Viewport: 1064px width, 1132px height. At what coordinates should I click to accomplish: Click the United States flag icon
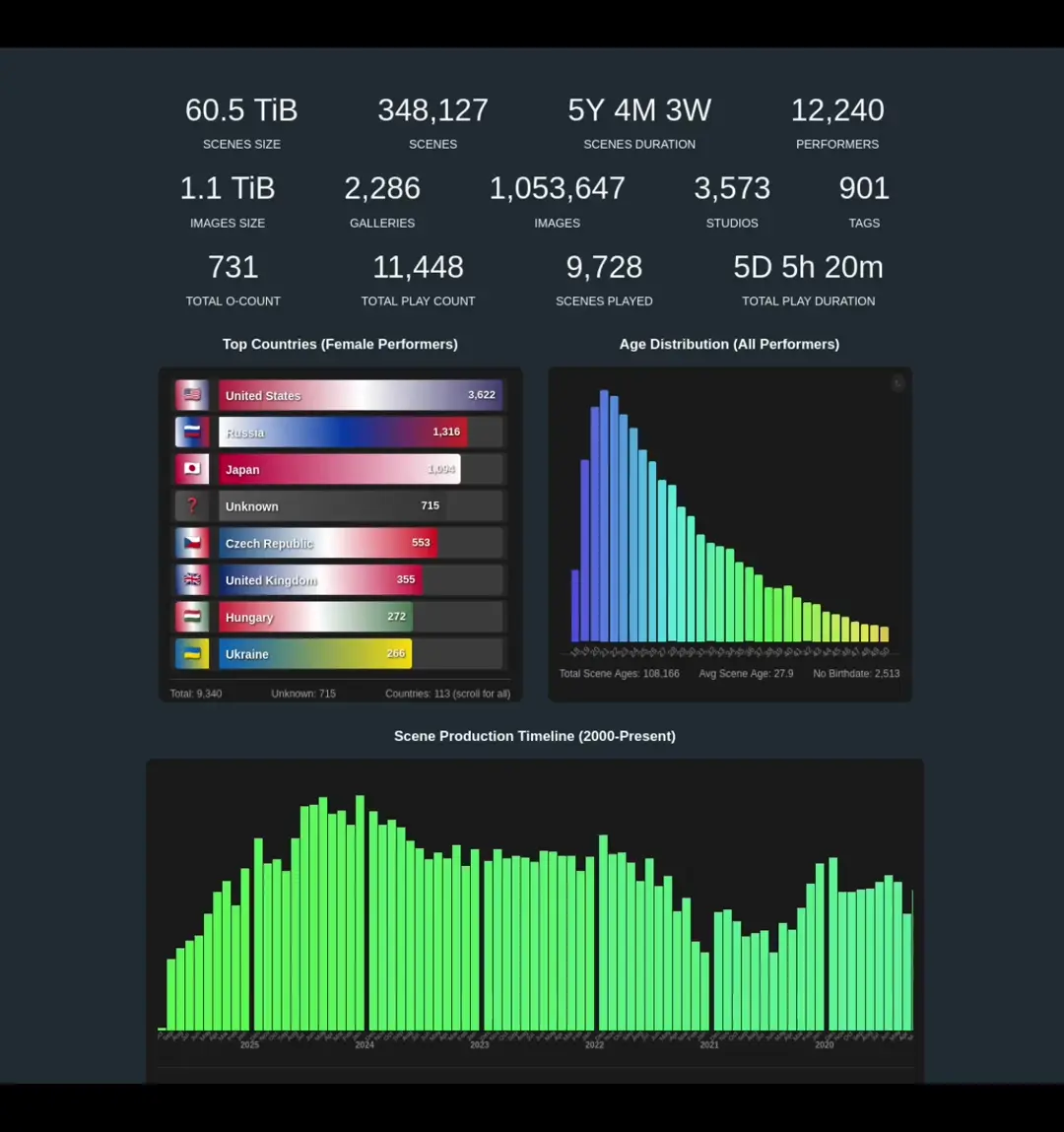[x=192, y=395]
